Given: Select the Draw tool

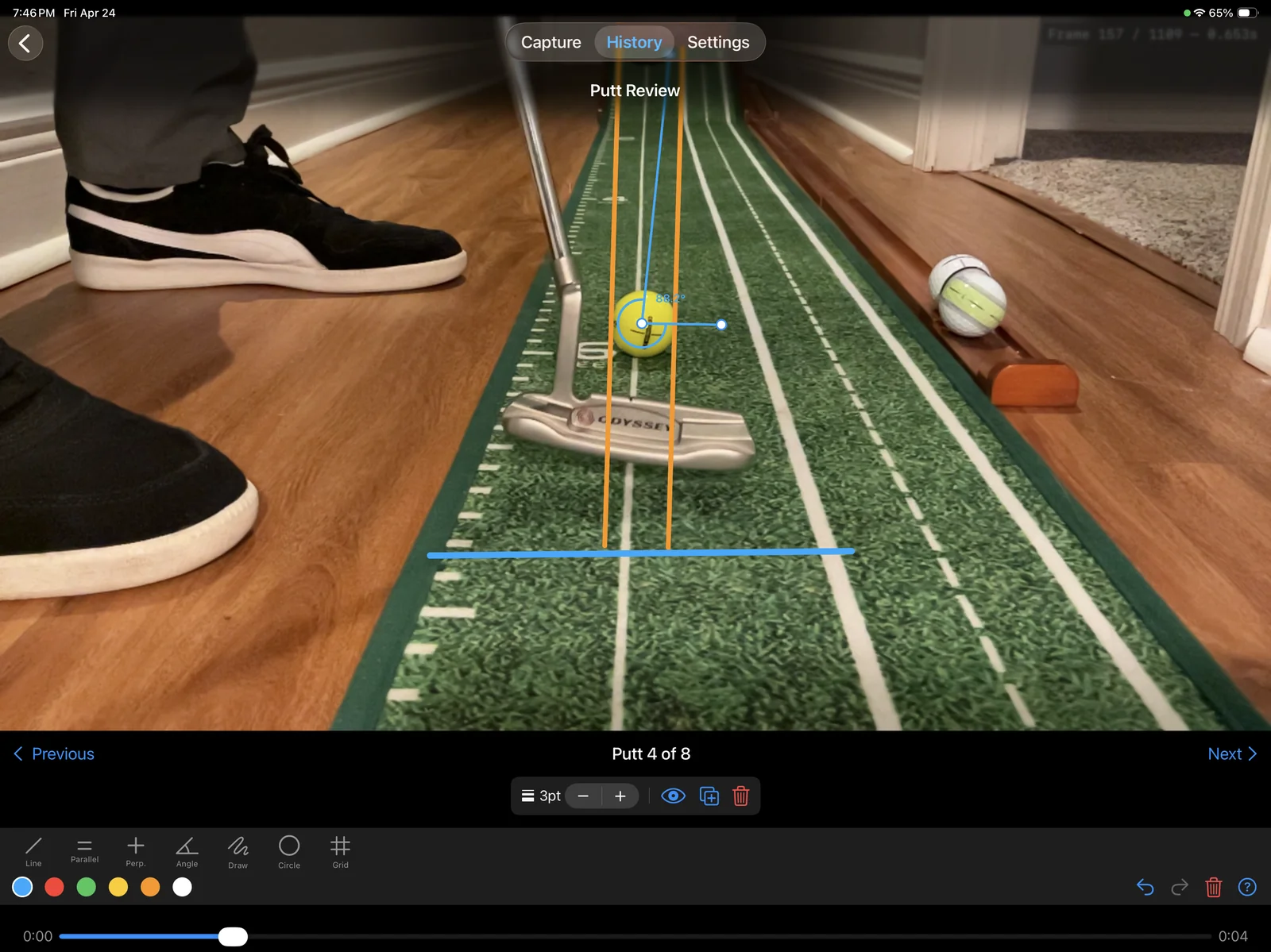Looking at the screenshot, I should pyautogui.click(x=238, y=852).
